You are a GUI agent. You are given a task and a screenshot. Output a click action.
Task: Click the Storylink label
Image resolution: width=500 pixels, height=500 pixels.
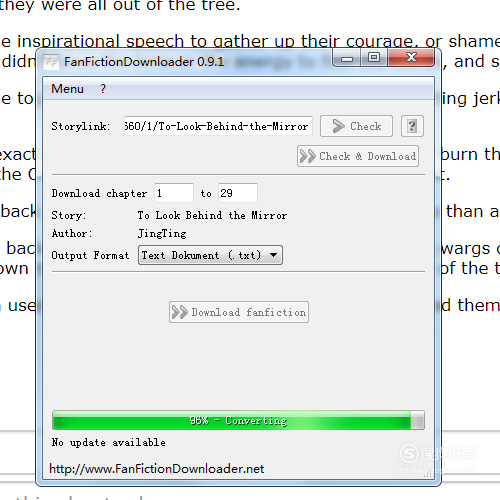80,126
